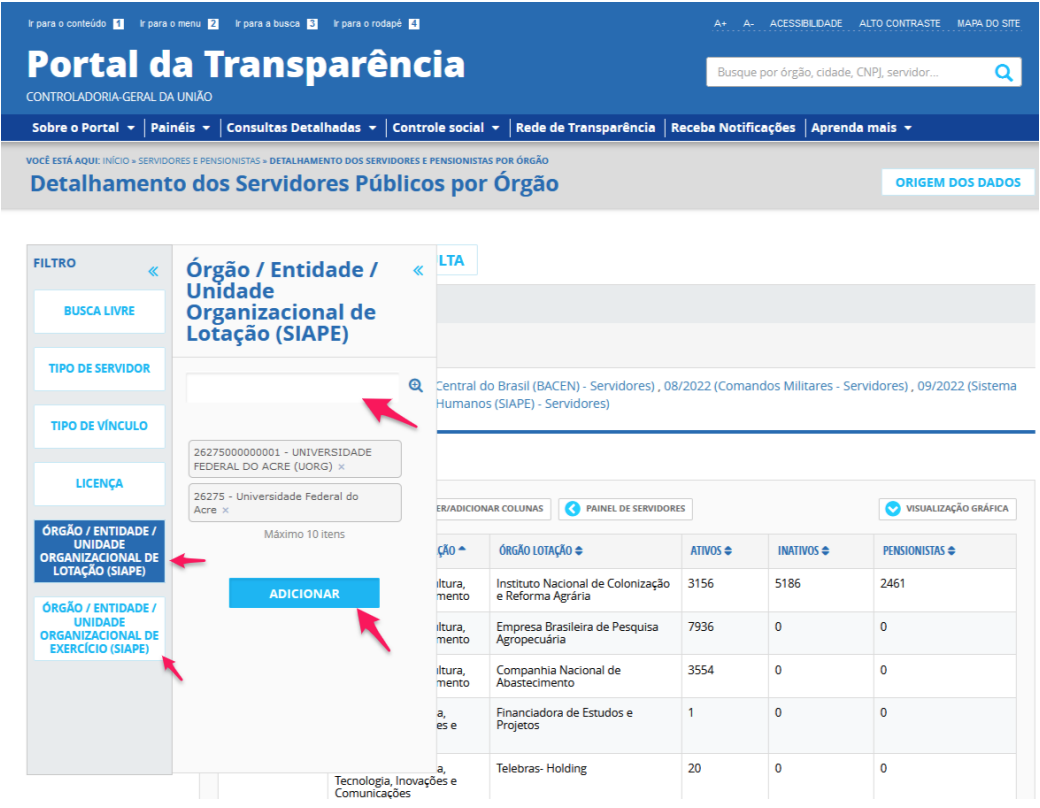Image resolution: width=1040 pixels, height=808 pixels.
Task: Click the organ filter text input field
Action: [292, 387]
